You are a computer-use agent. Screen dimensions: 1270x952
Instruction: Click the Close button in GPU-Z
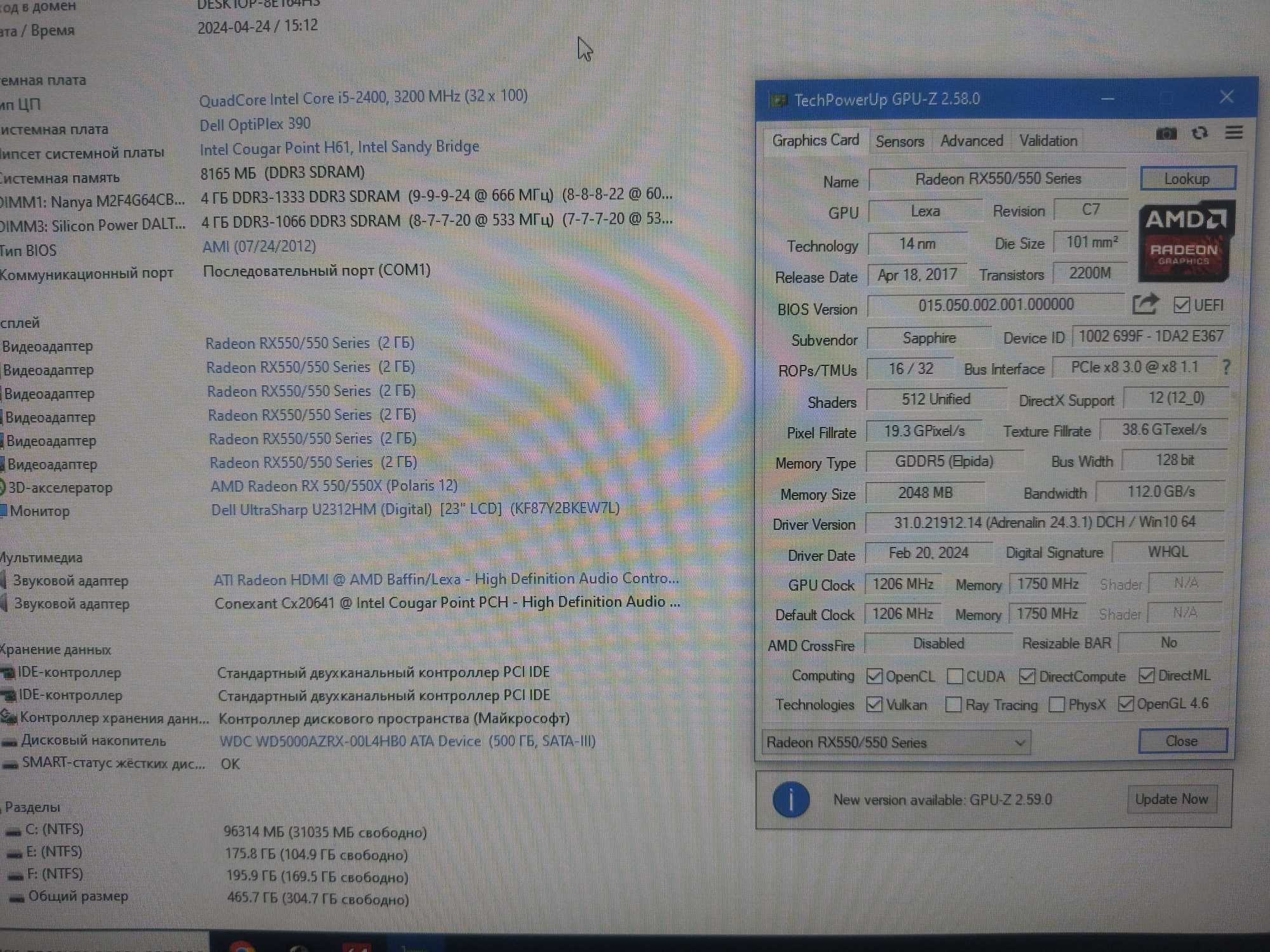click(x=1182, y=741)
